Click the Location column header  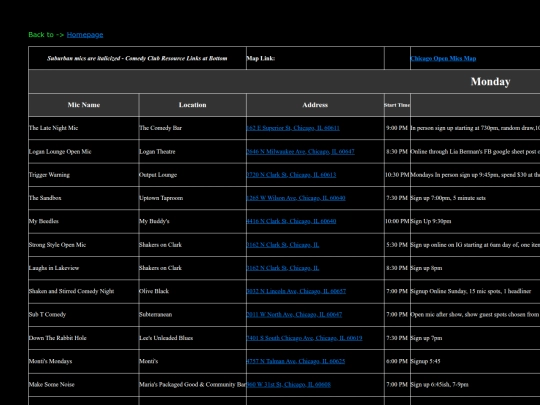(193, 105)
